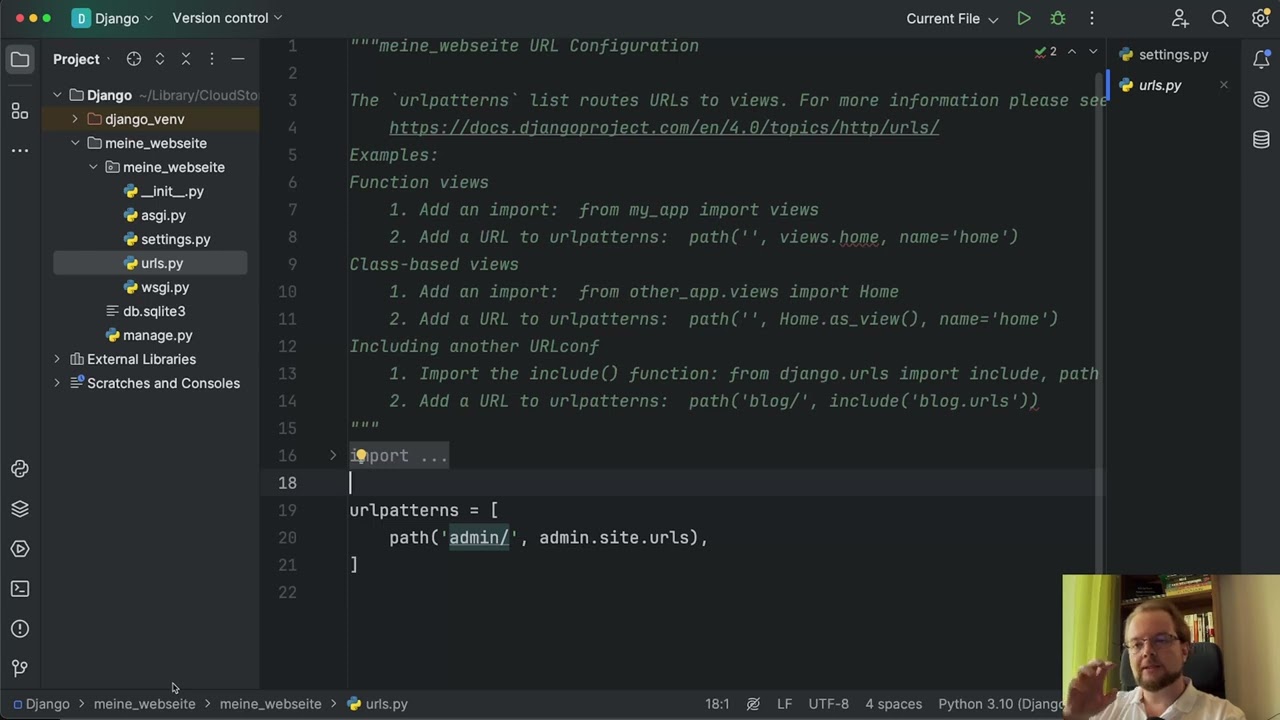Open the Database tool window icon
The width and height of the screenshot is (1280, 720).
pos(1261,140)
